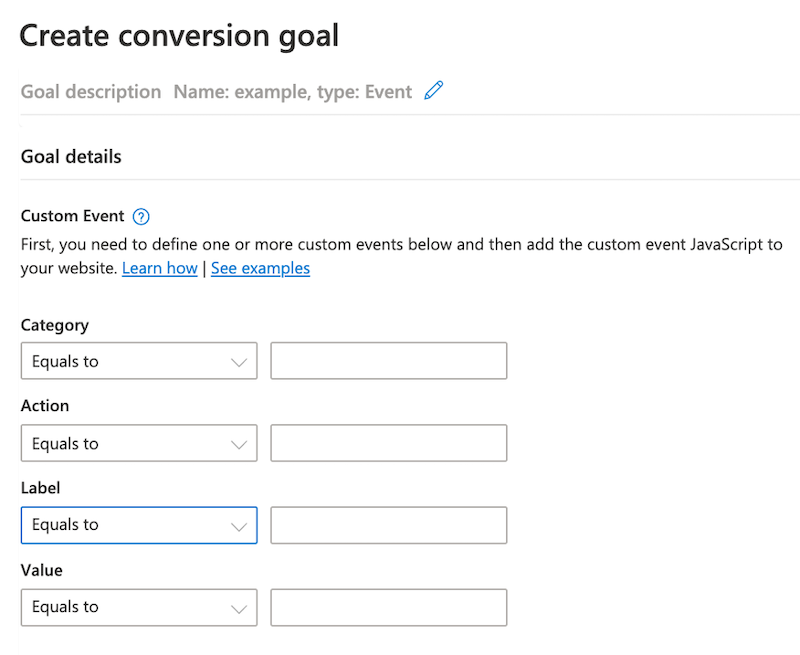Click the Value dropdown chevron
Screen dimensions: 800x655
pos(239,607)
